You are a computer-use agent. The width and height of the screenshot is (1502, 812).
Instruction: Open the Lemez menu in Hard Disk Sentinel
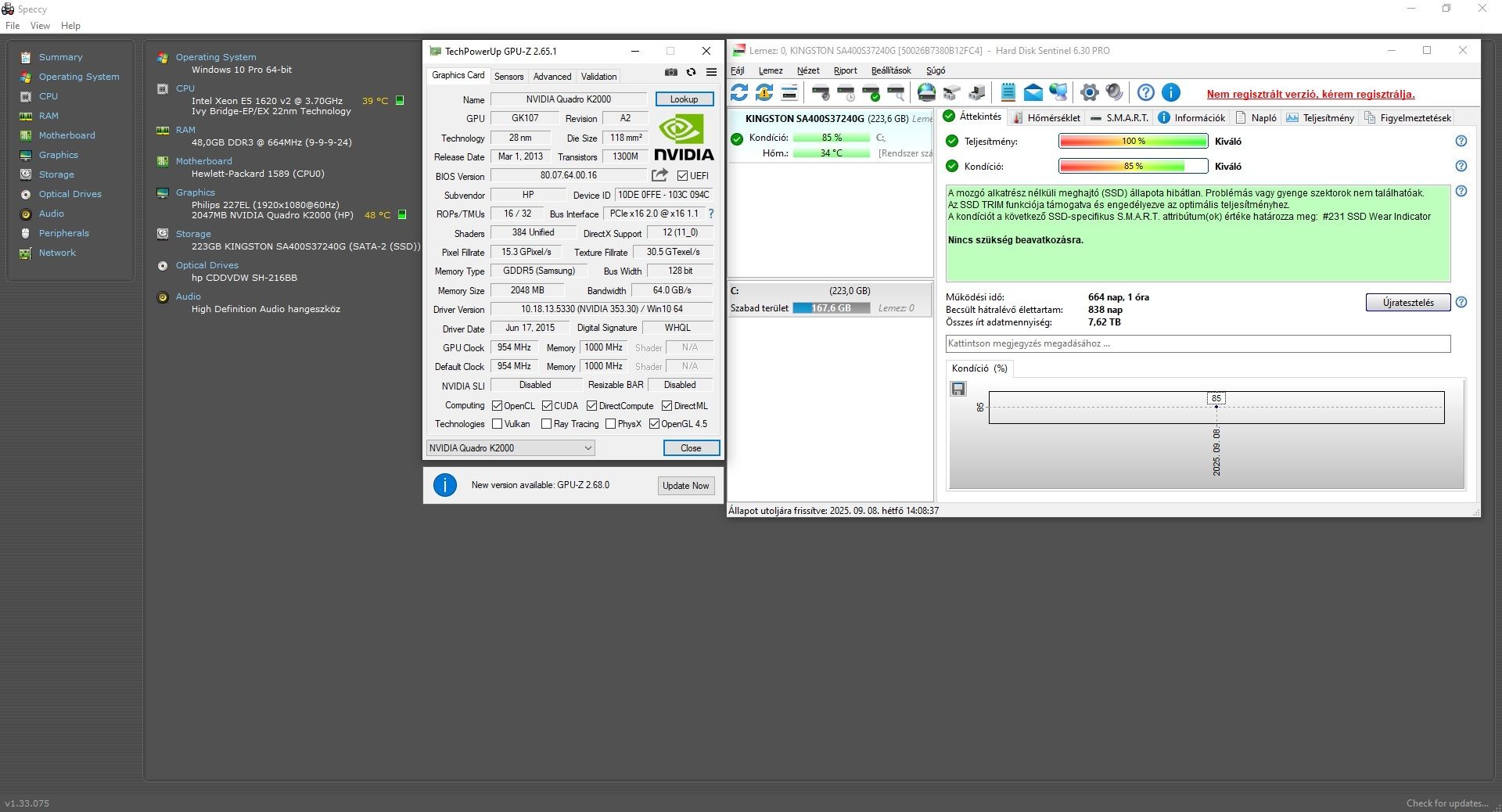[771, 70]
